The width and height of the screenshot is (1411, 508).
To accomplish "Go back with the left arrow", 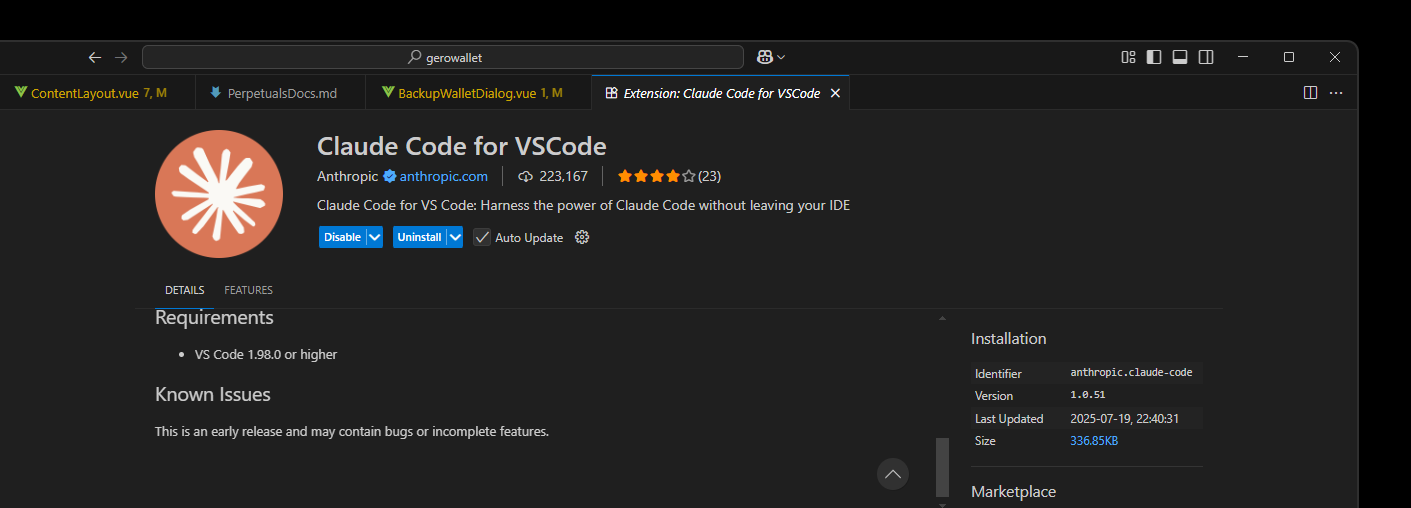I will 95,57.
